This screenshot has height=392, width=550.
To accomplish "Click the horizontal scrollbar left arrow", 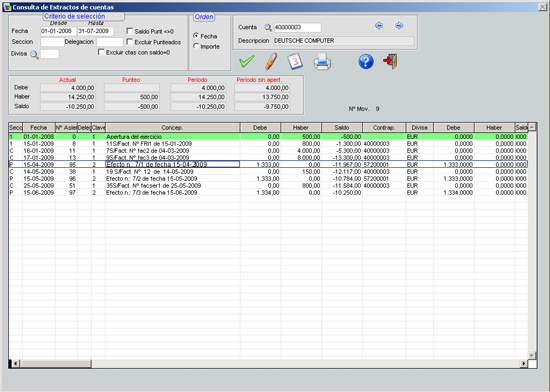I will click(x=15, y=364).
